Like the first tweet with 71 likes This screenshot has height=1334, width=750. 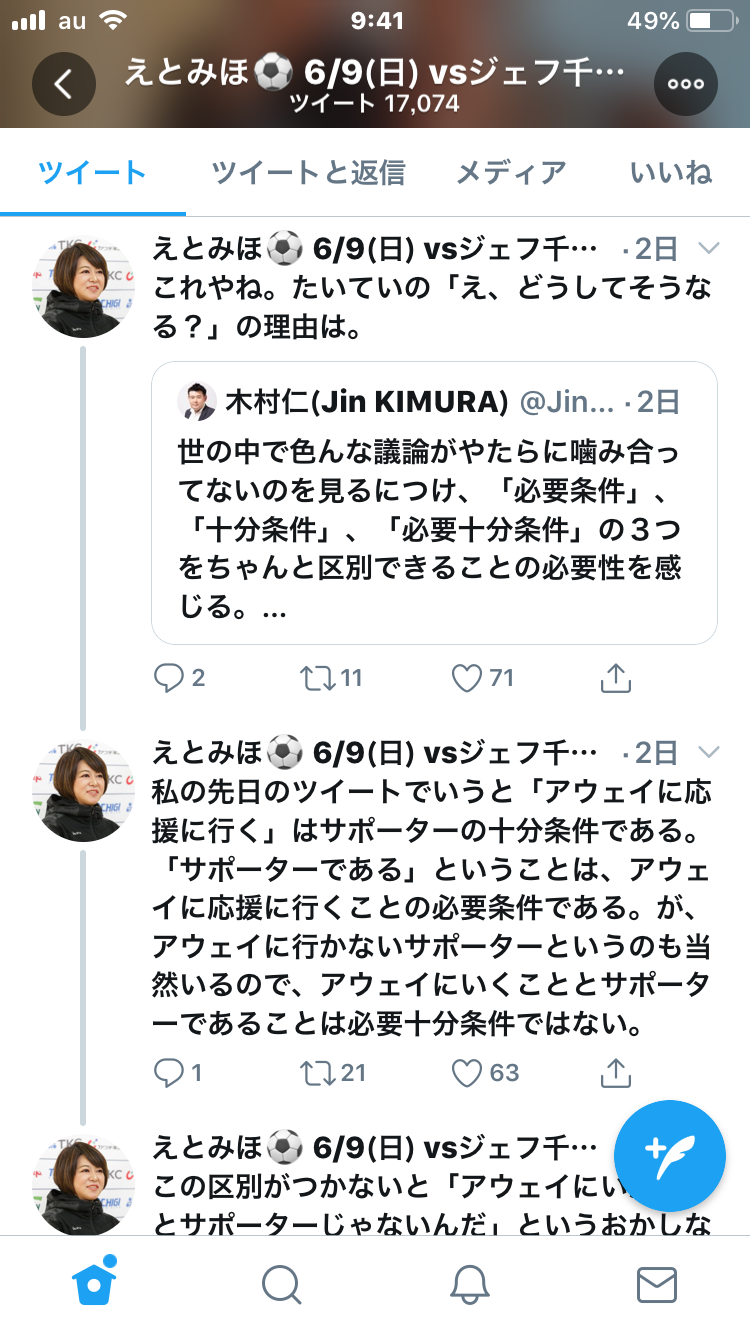(x=467, y=678)
